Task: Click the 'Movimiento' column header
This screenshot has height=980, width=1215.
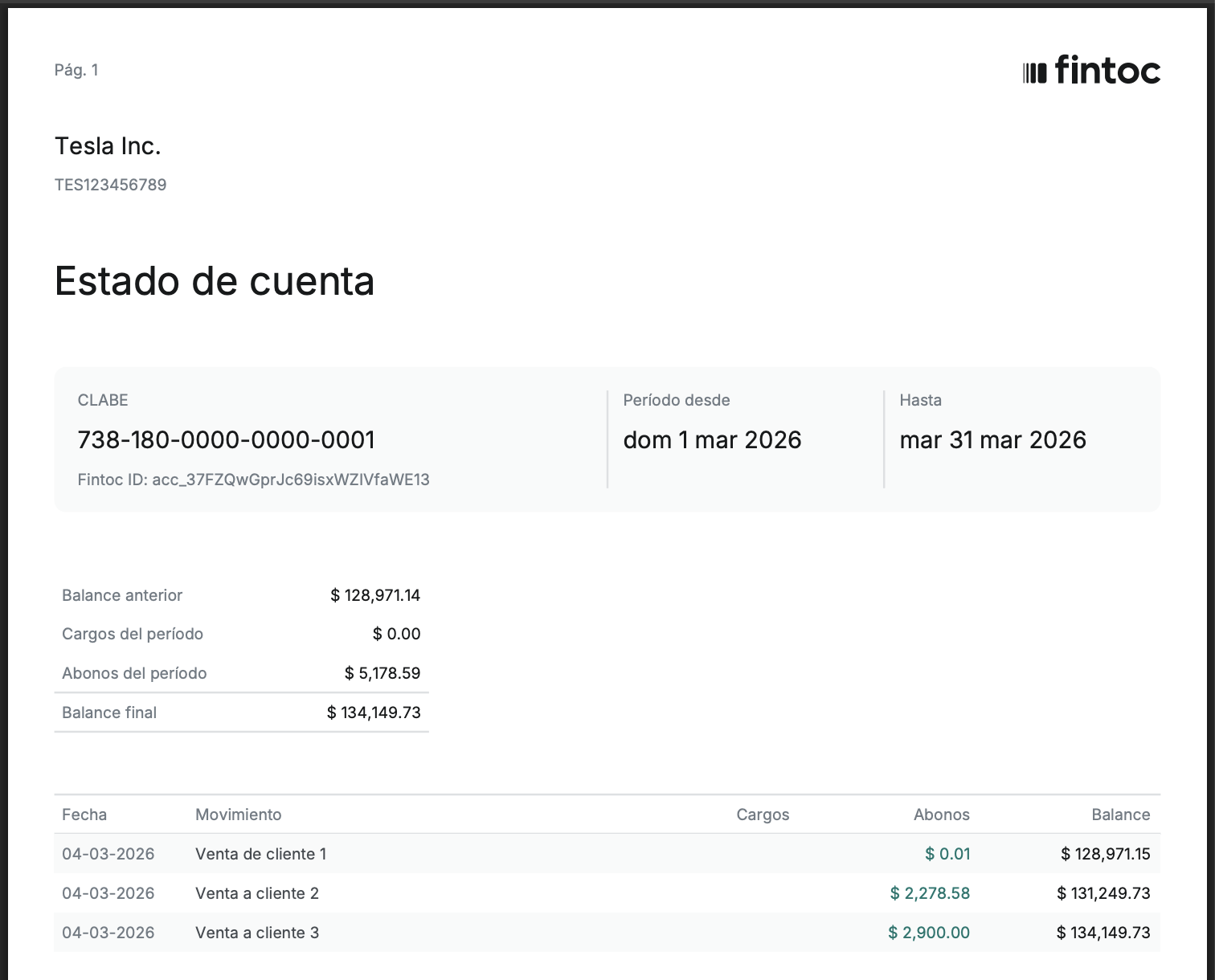Action: click(239, 815)
